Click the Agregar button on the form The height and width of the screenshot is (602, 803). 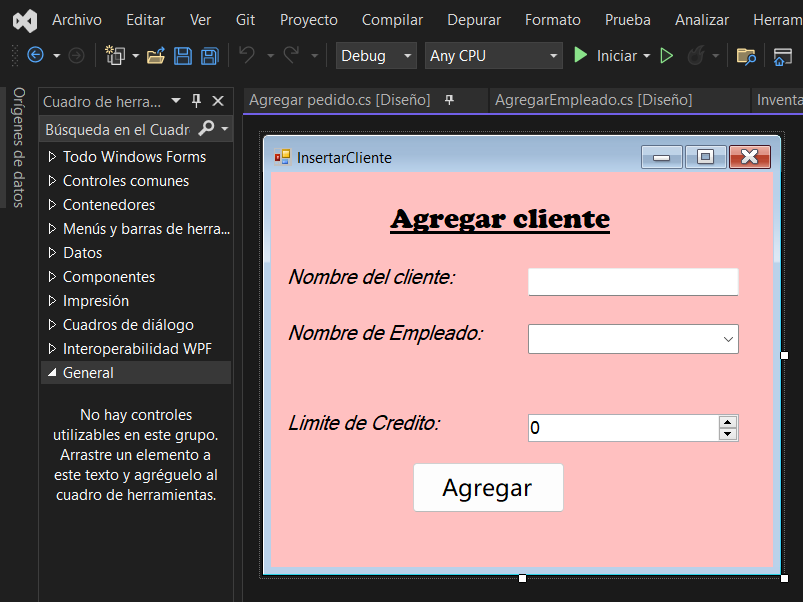tap(488, 487)
